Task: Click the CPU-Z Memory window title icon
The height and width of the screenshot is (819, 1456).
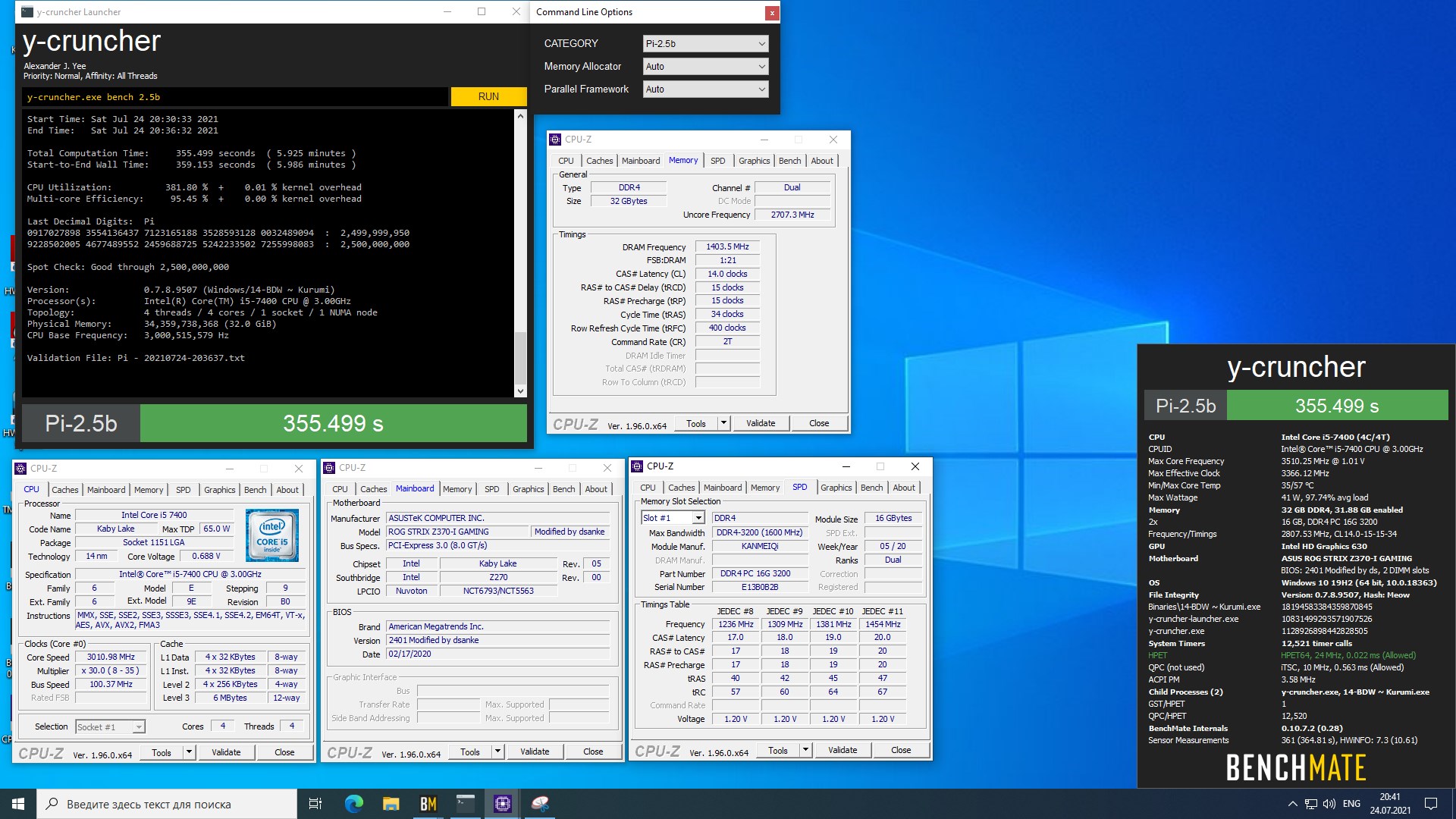Action: click(x=555, y=140)
